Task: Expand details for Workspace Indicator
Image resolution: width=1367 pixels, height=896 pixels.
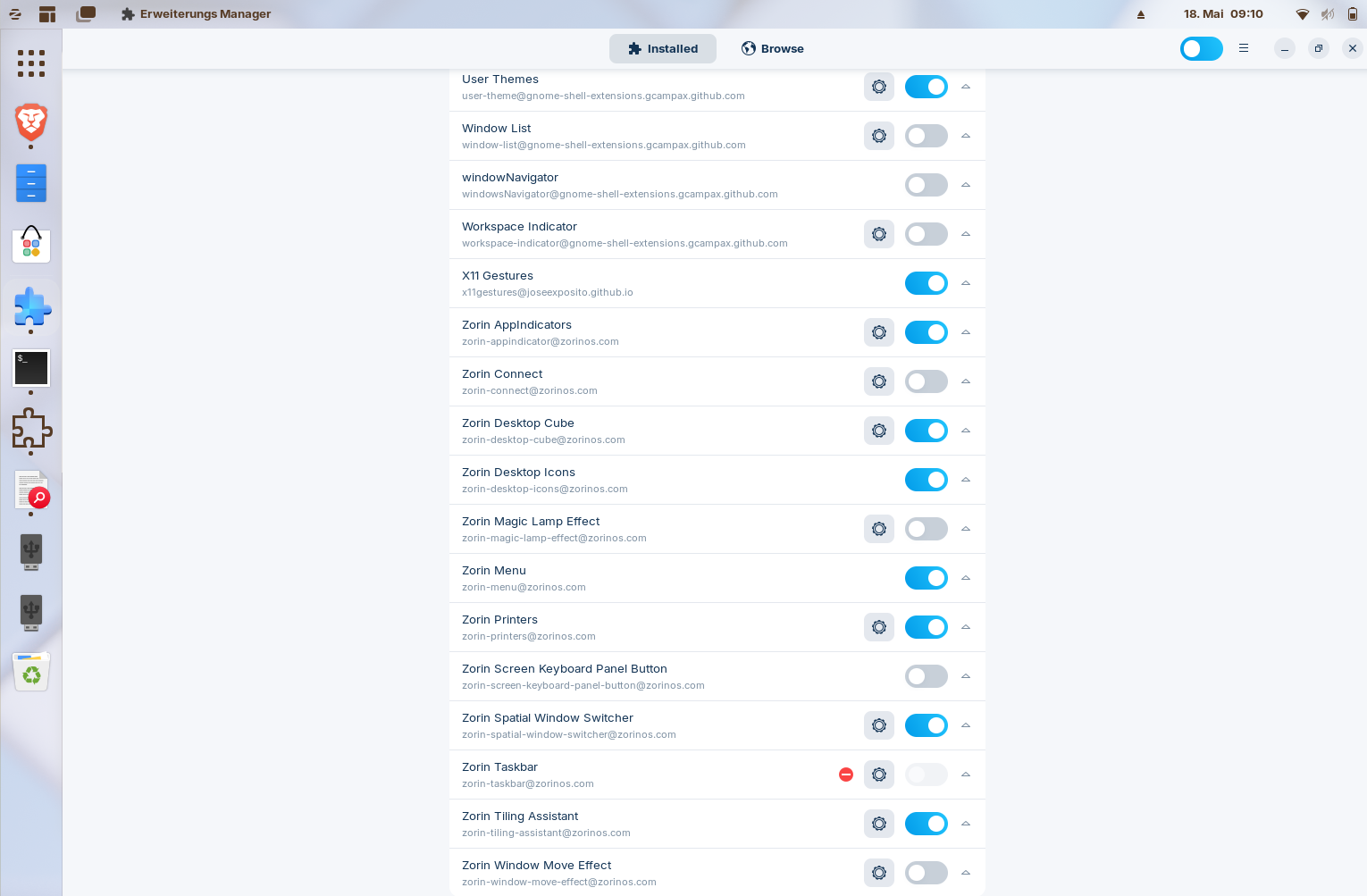Action: 966,234
